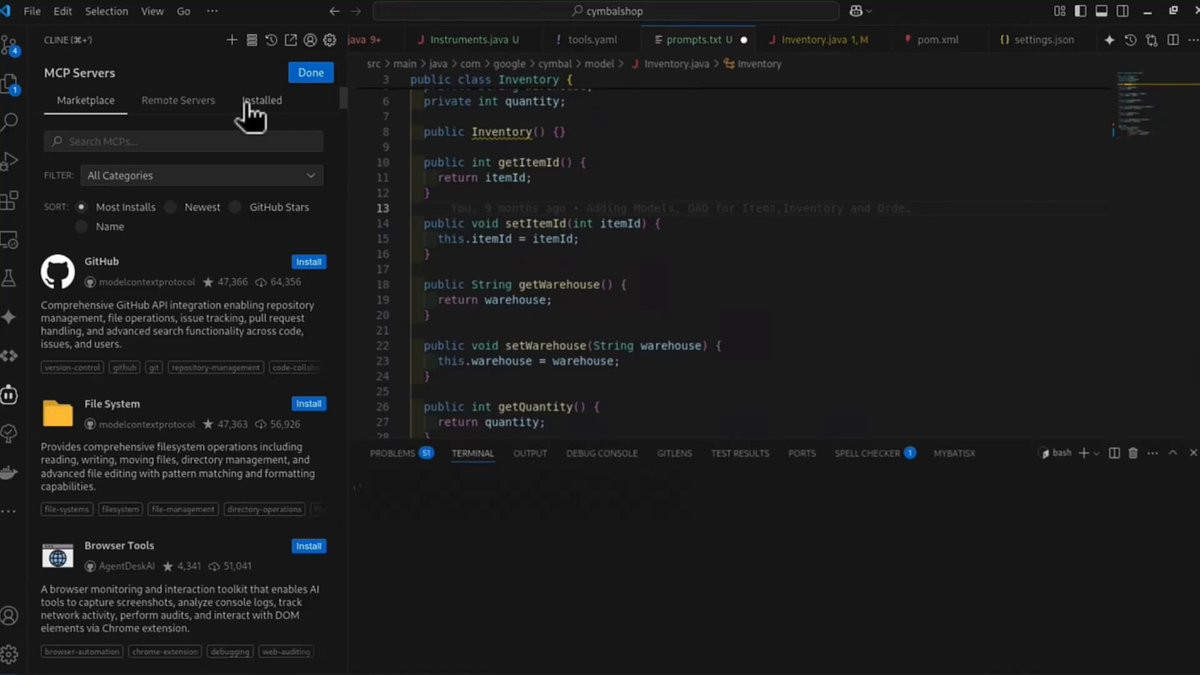Open View menu
The height and width of the screenshot is (675, 1200).
152,11
